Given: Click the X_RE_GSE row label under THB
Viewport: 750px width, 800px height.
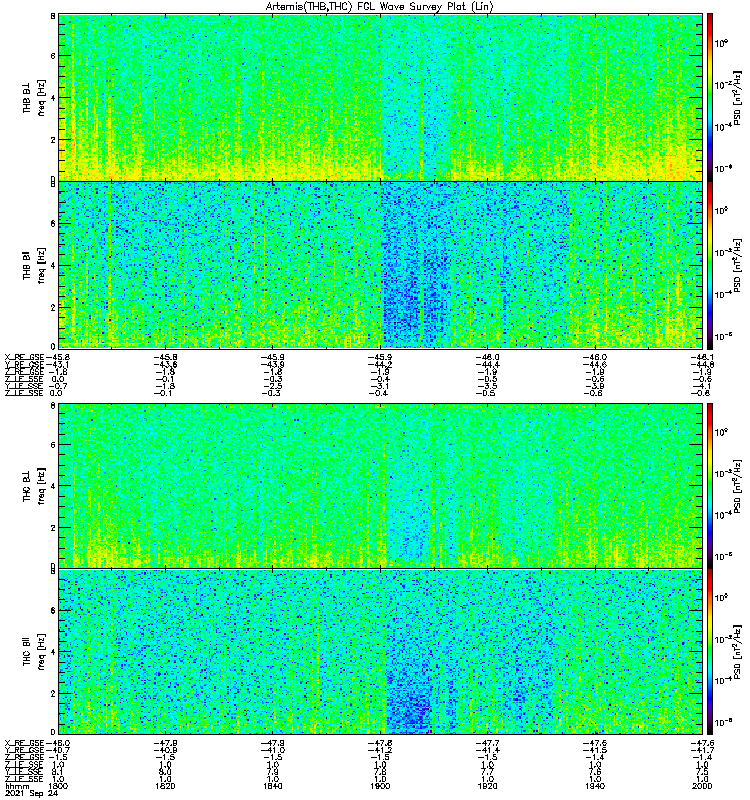Looking at the screenshot, I should [x=24, y=357].
